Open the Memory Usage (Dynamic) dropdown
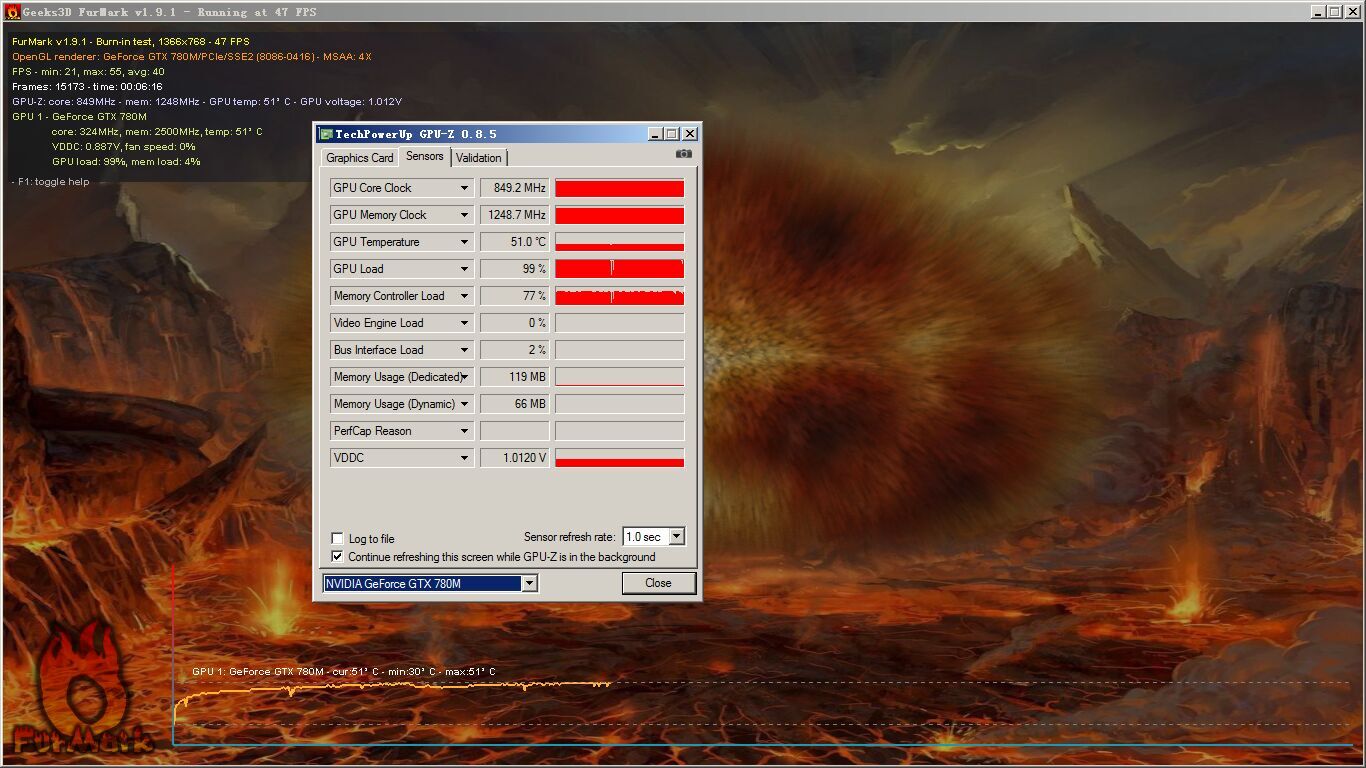 [x=464, y=404]
